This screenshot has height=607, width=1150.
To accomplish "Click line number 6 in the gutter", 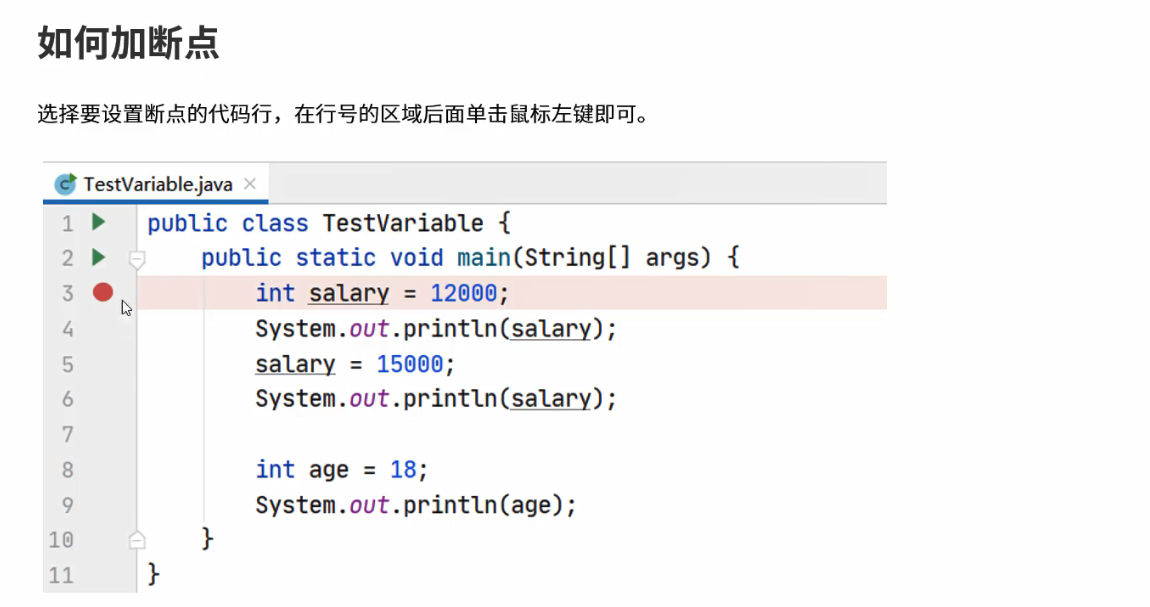I will click(67, 400).
